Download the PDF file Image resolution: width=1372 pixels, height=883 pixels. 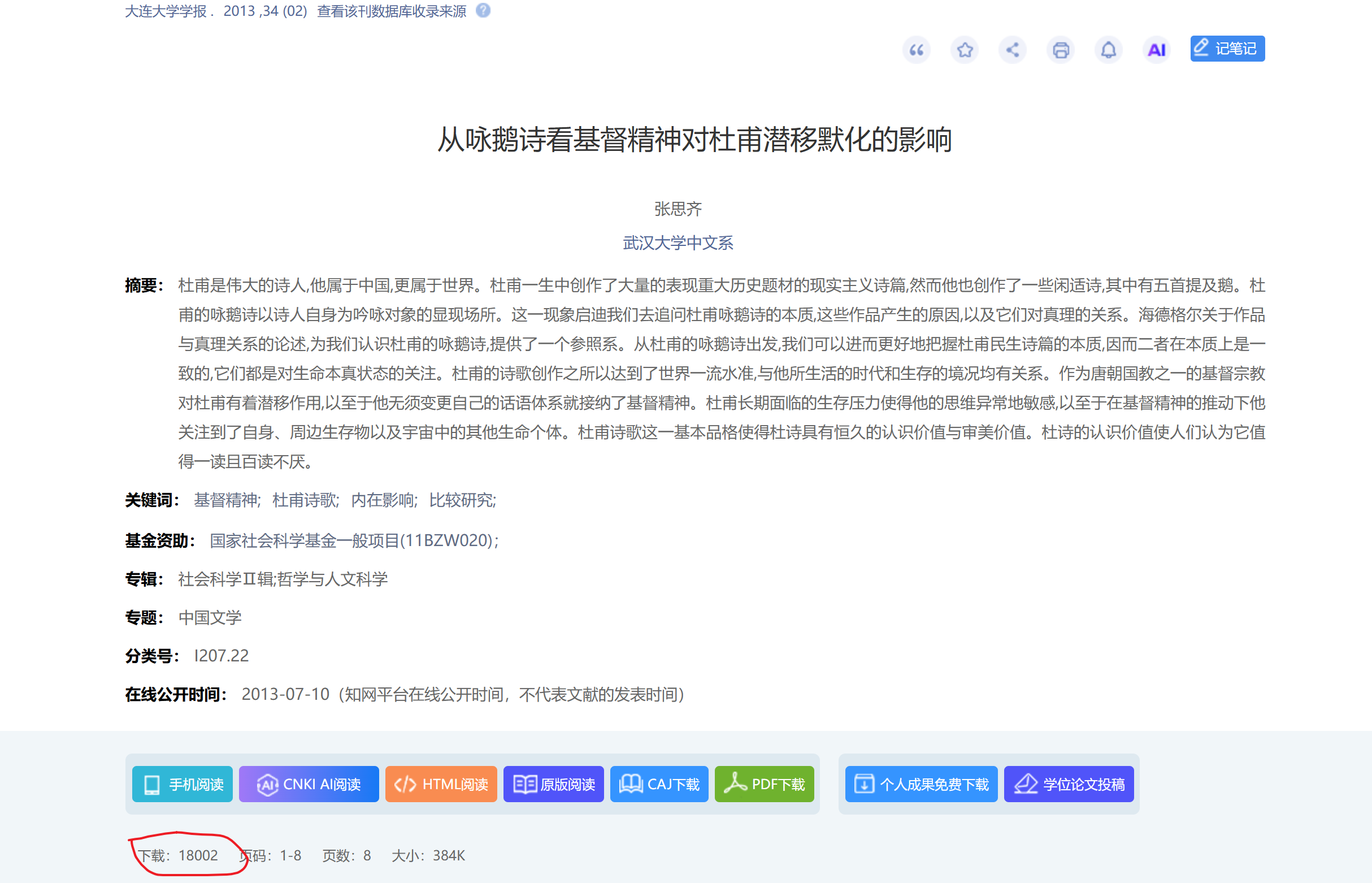coord(764,784)
